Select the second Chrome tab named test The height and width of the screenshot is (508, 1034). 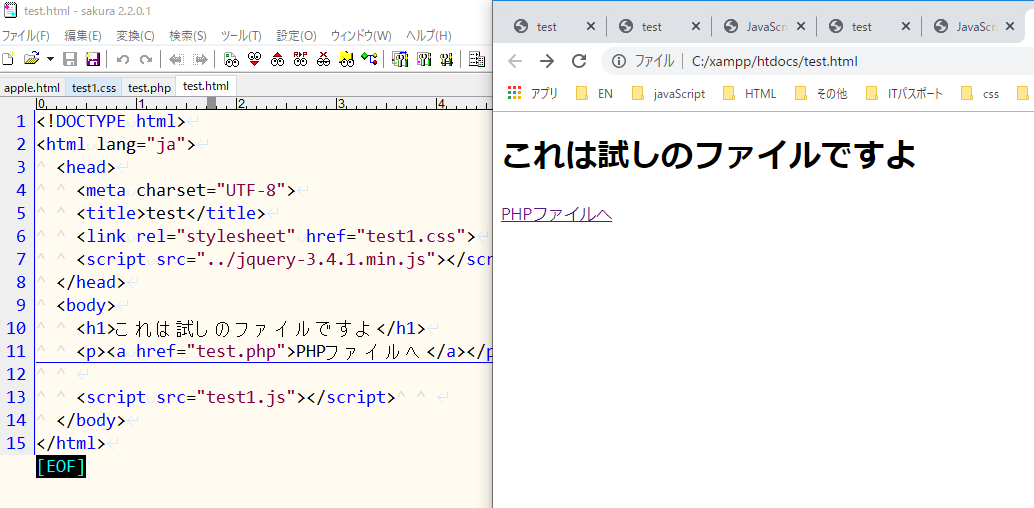(x=652, y=26)
